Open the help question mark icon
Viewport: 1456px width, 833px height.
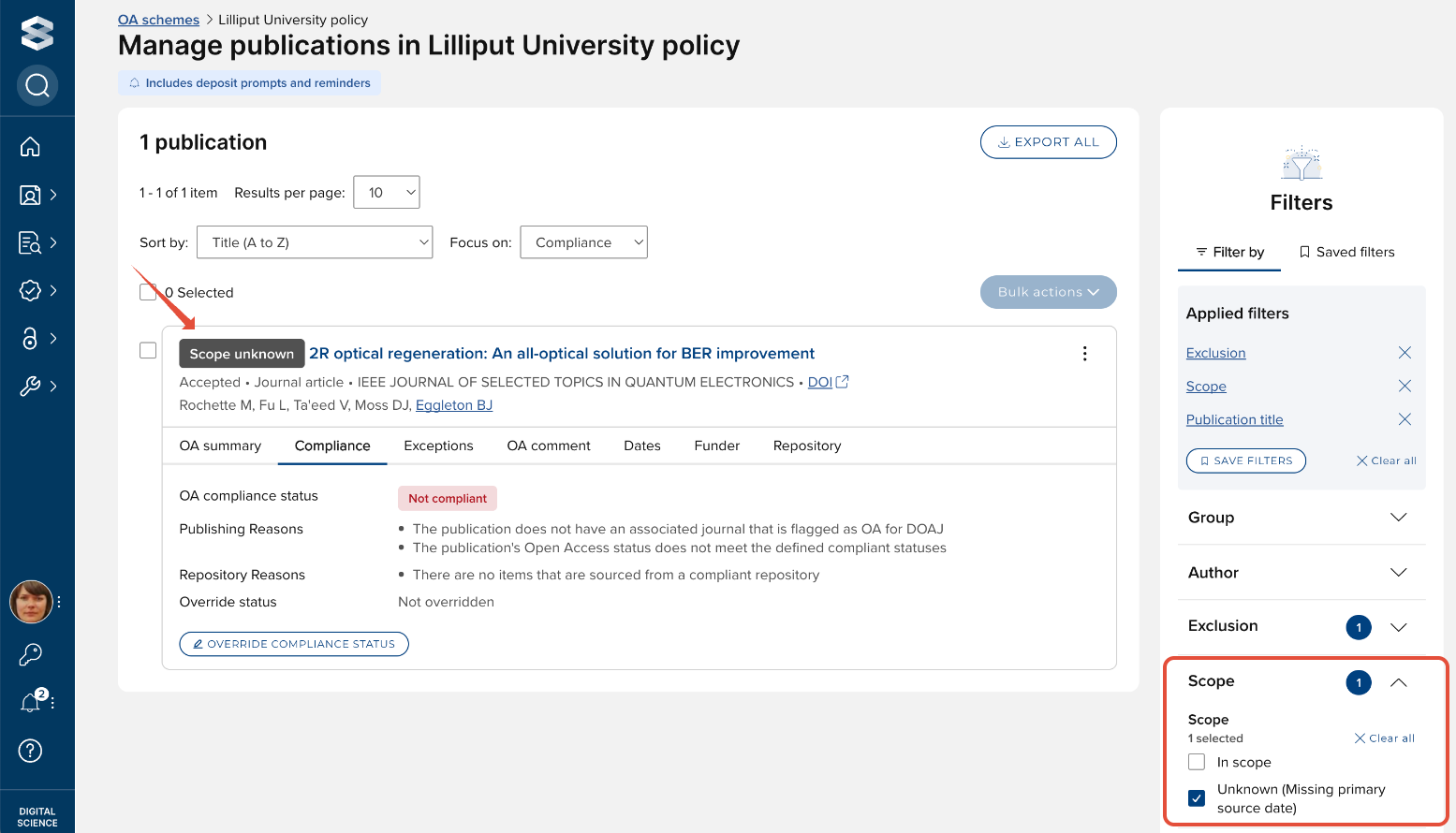[31, 751]
